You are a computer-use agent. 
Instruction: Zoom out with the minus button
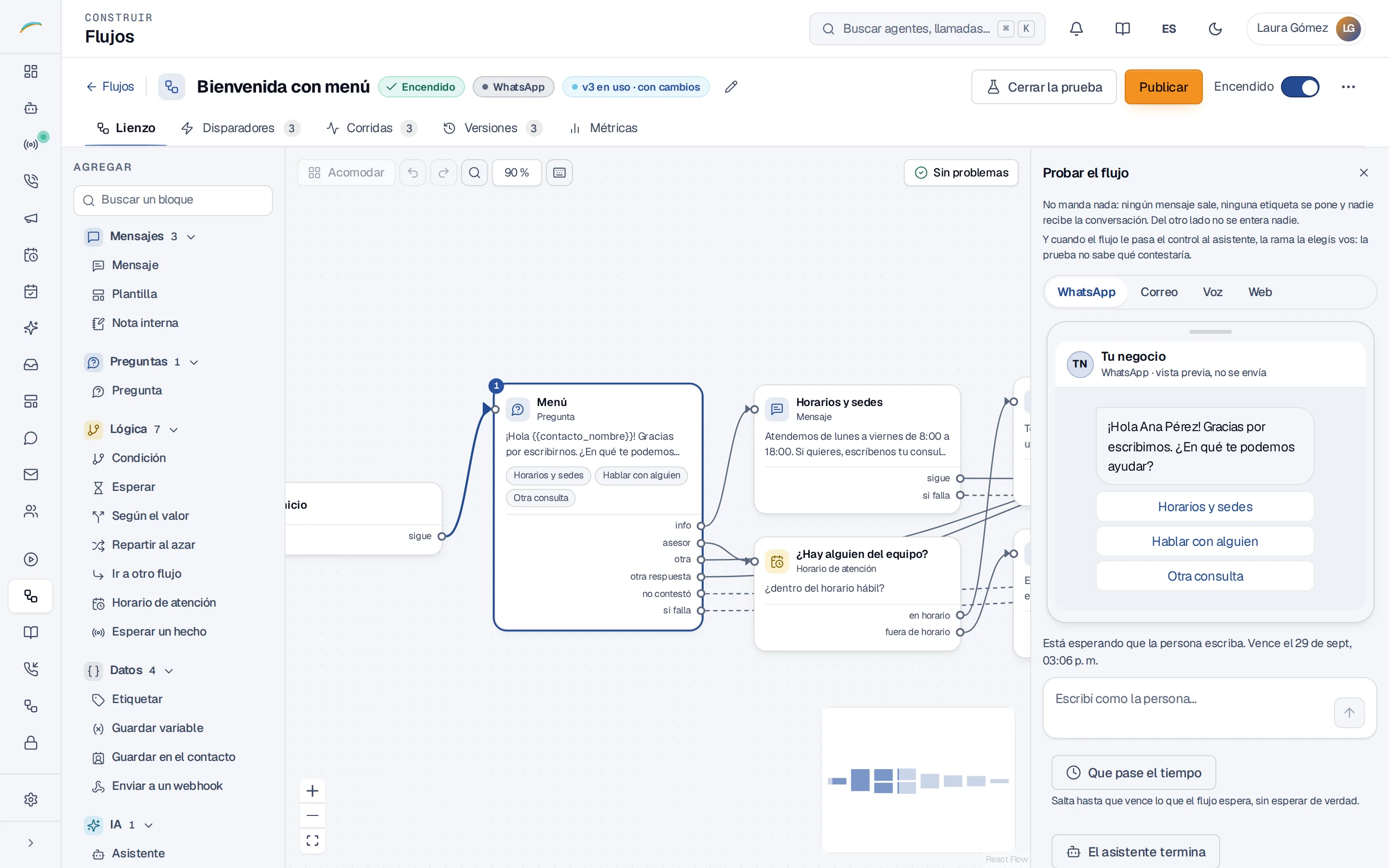click(312, 815)
